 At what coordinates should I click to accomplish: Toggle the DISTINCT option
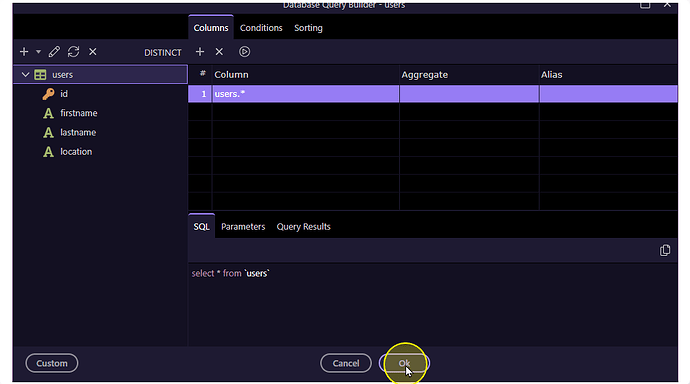[x=163, y=52]
